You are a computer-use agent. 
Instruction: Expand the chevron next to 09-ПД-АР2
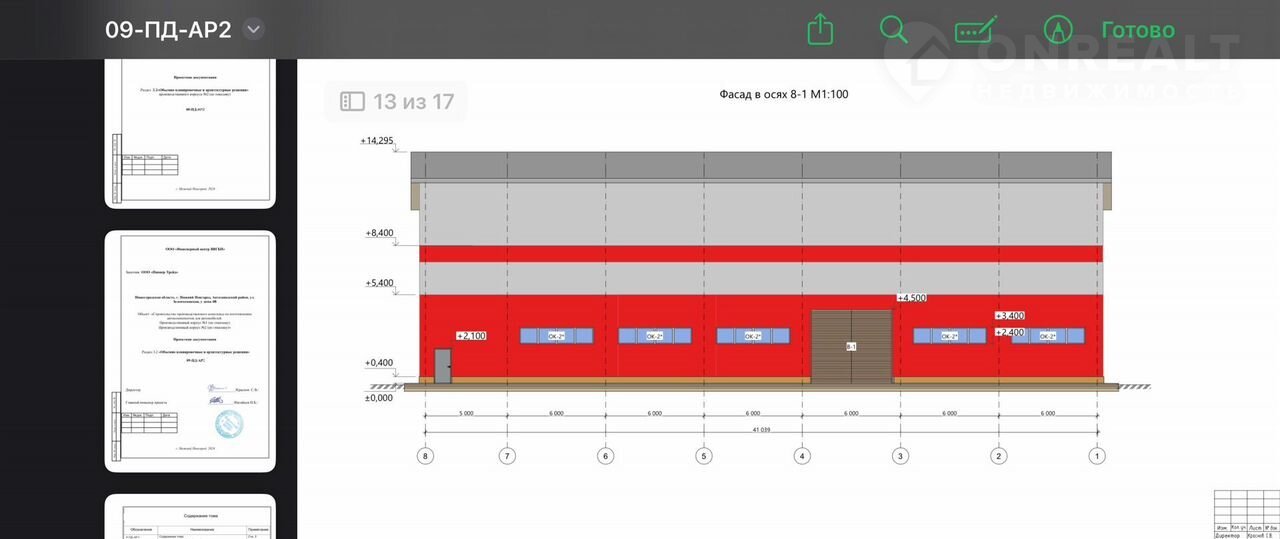click(254, 29)
